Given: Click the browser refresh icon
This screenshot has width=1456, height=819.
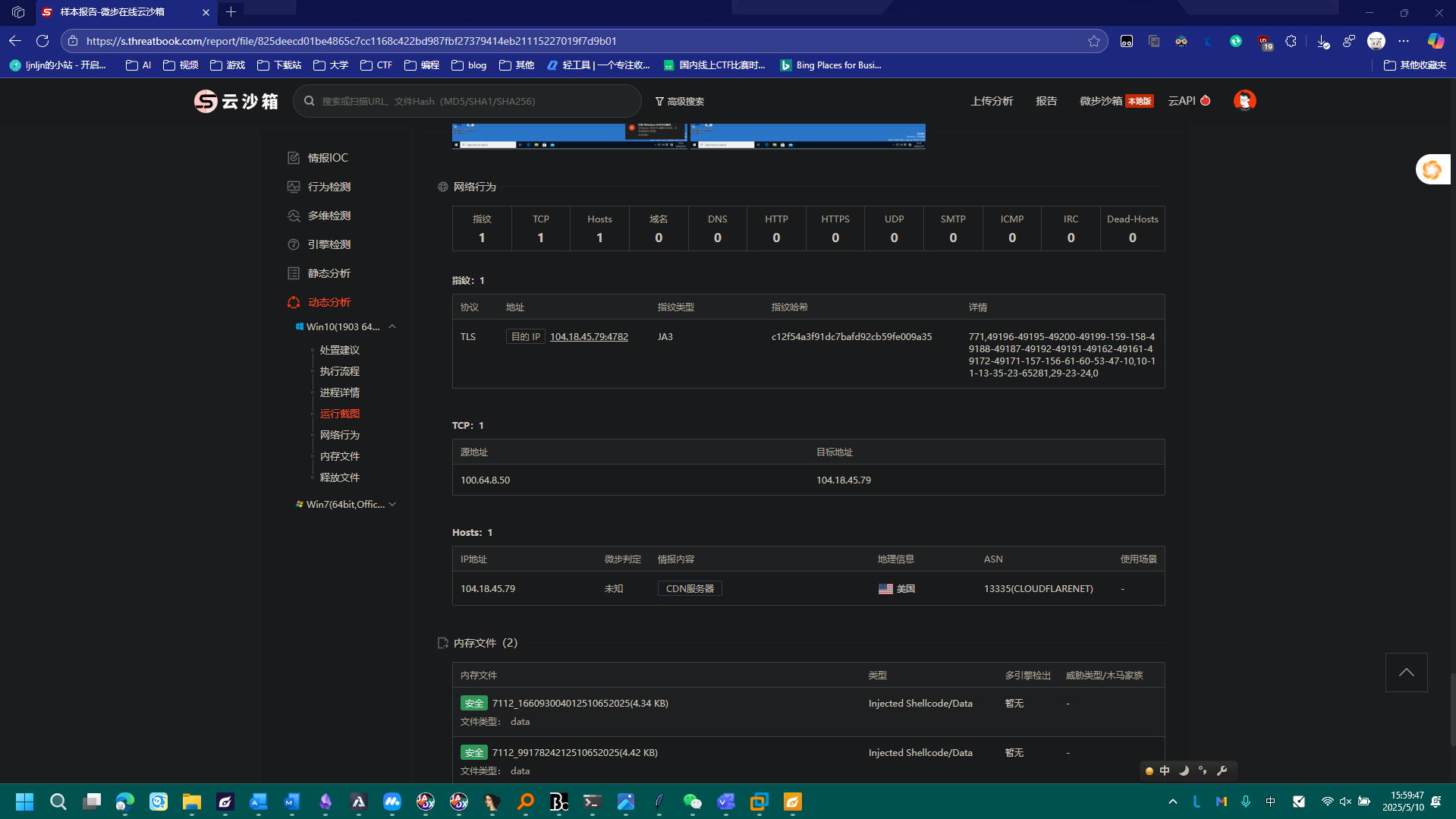Looking at the screenshot, I should [42, 41].
